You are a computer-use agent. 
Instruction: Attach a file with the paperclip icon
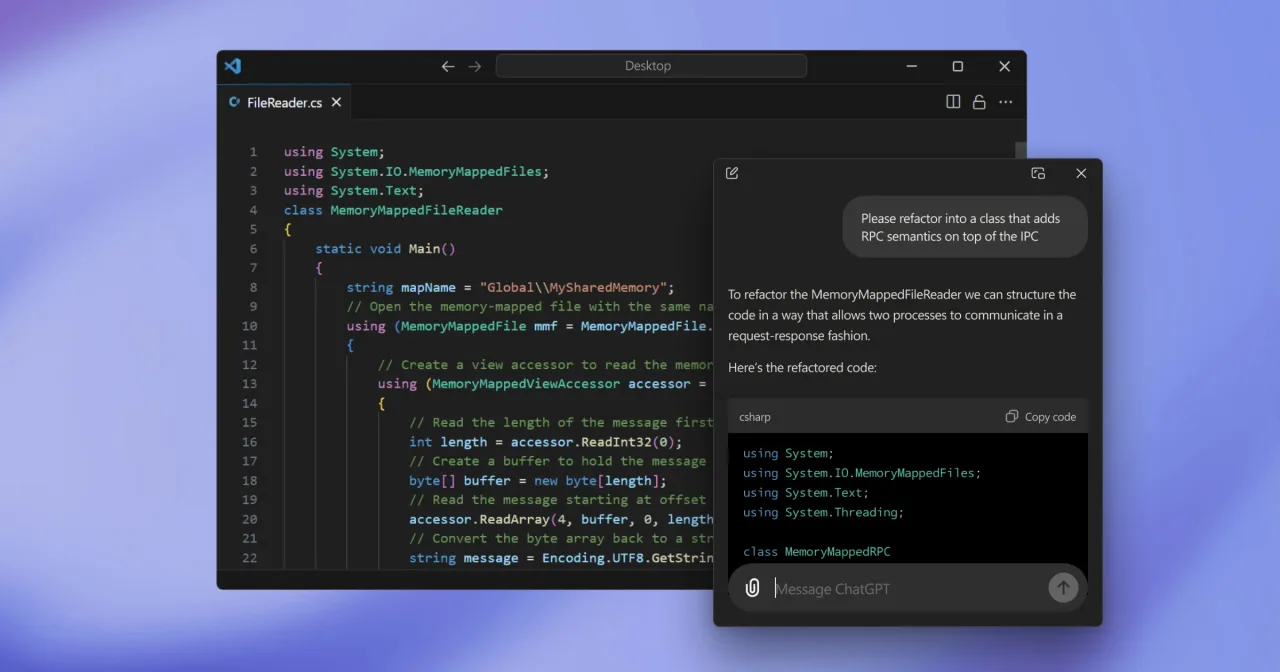point(752,588)
